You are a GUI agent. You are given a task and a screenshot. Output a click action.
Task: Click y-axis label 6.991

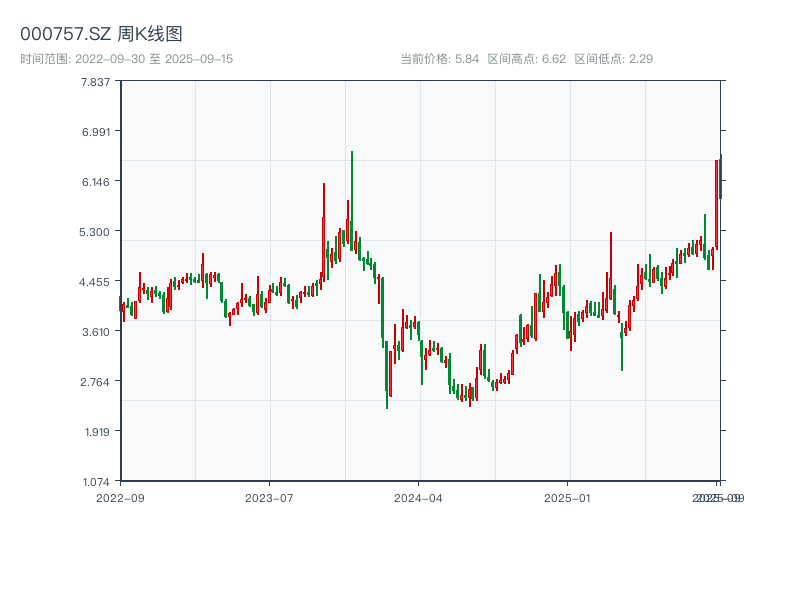(x=95, y=132)
